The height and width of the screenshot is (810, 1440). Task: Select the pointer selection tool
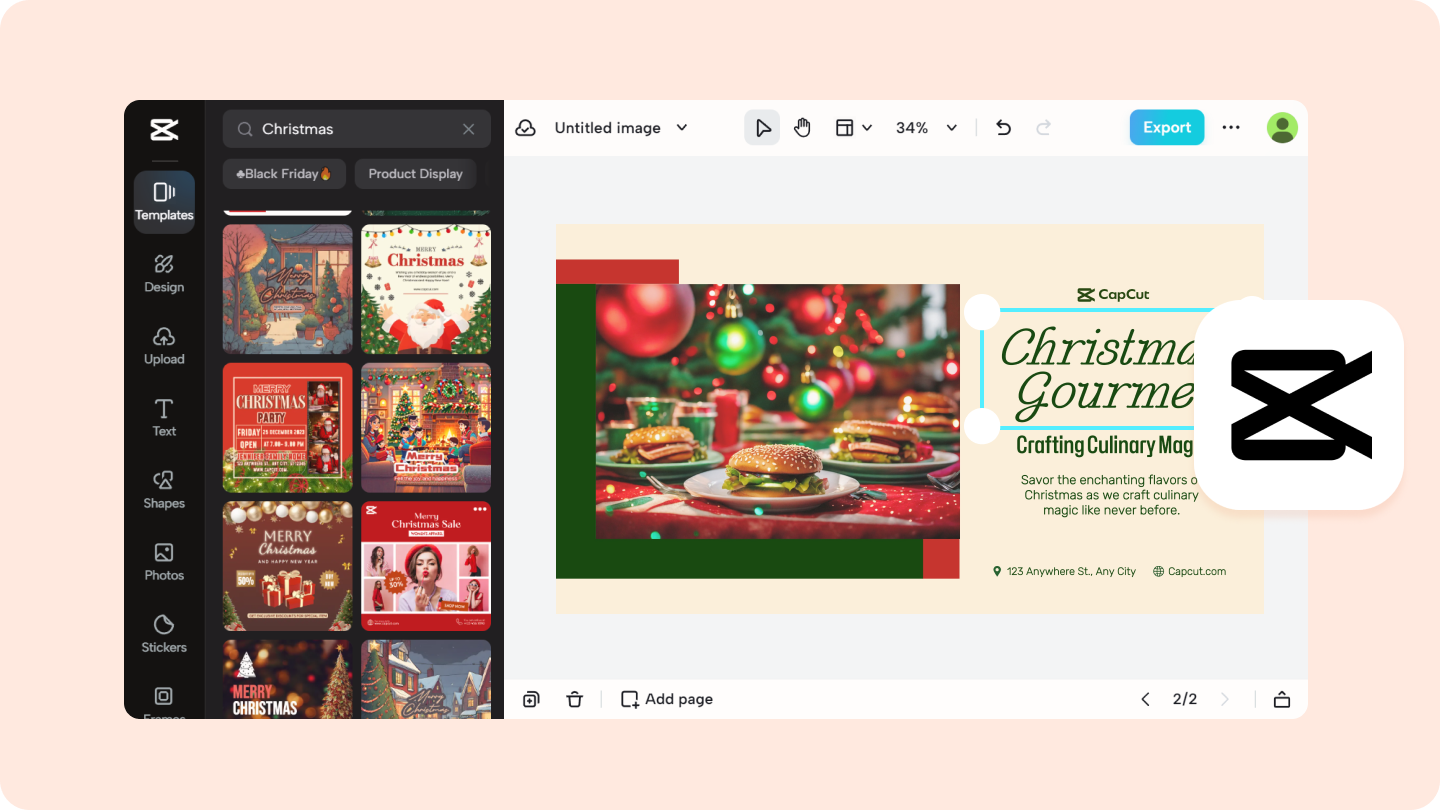(x=761, y=127)
